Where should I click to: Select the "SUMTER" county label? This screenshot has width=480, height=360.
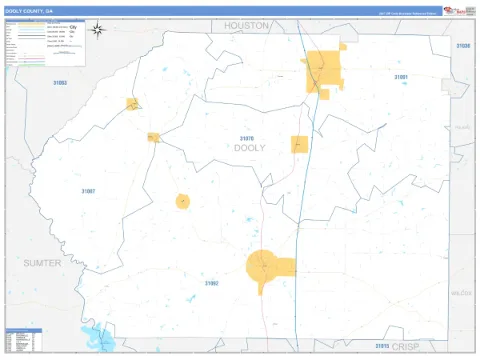click(x=42, y=263)
